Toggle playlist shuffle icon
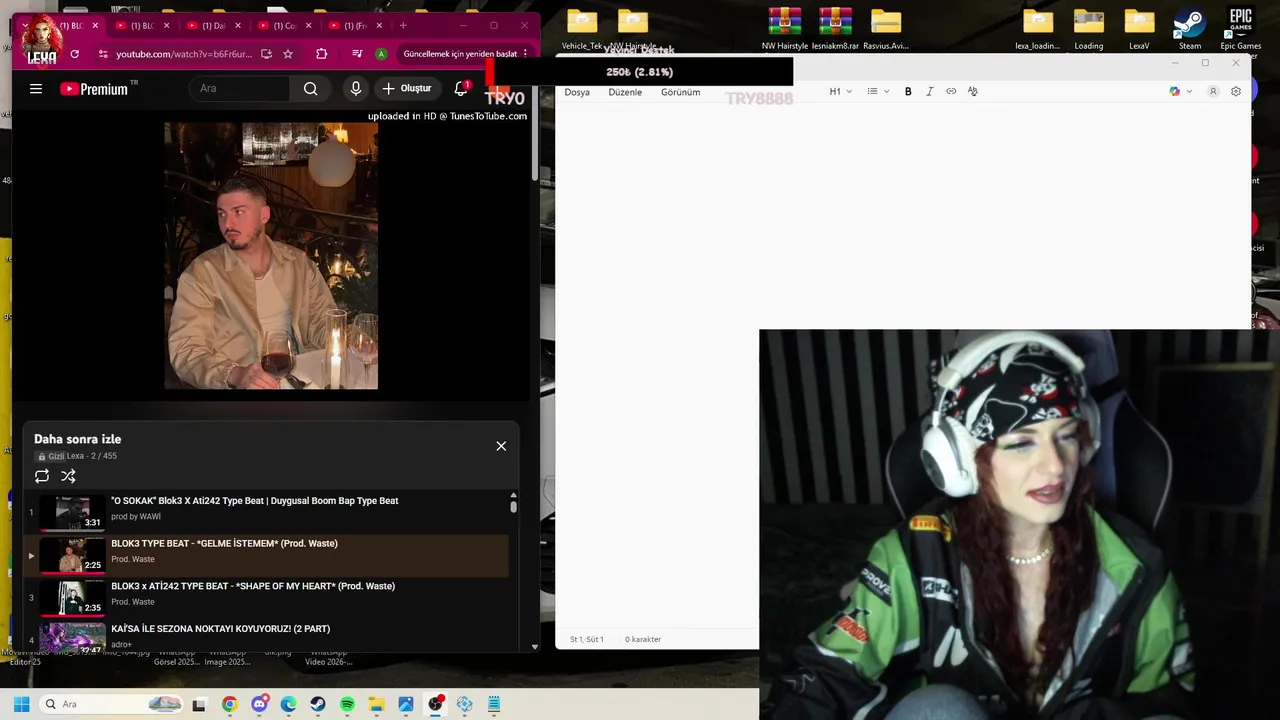 click(68, 476)
